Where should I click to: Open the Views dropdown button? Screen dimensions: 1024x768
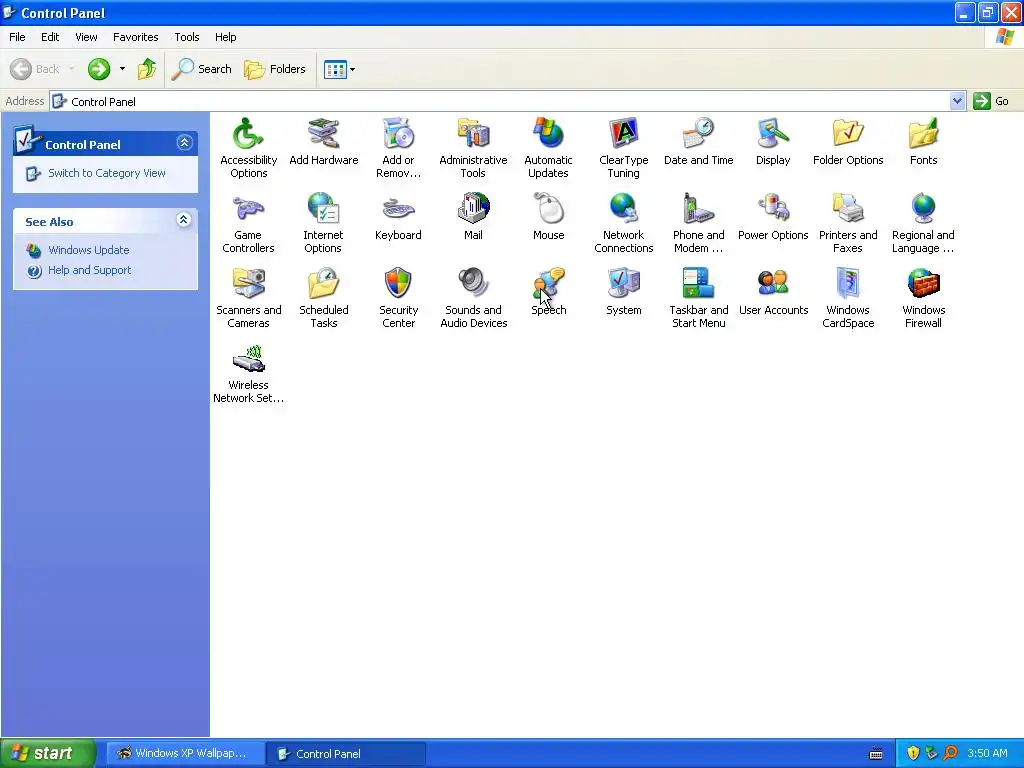pos(340,69)
